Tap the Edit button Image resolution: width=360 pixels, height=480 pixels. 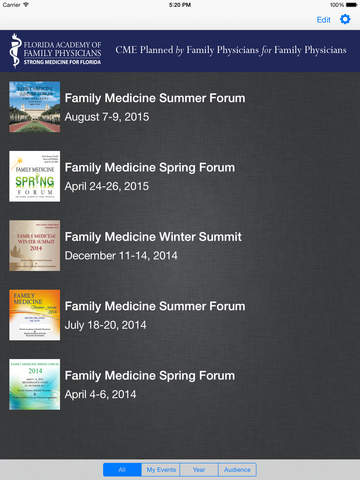point(323,20)
